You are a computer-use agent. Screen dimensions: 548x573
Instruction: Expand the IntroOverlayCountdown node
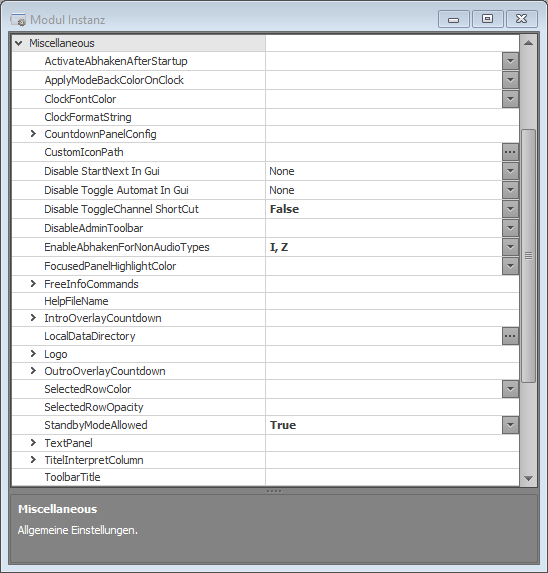[33, 318]
